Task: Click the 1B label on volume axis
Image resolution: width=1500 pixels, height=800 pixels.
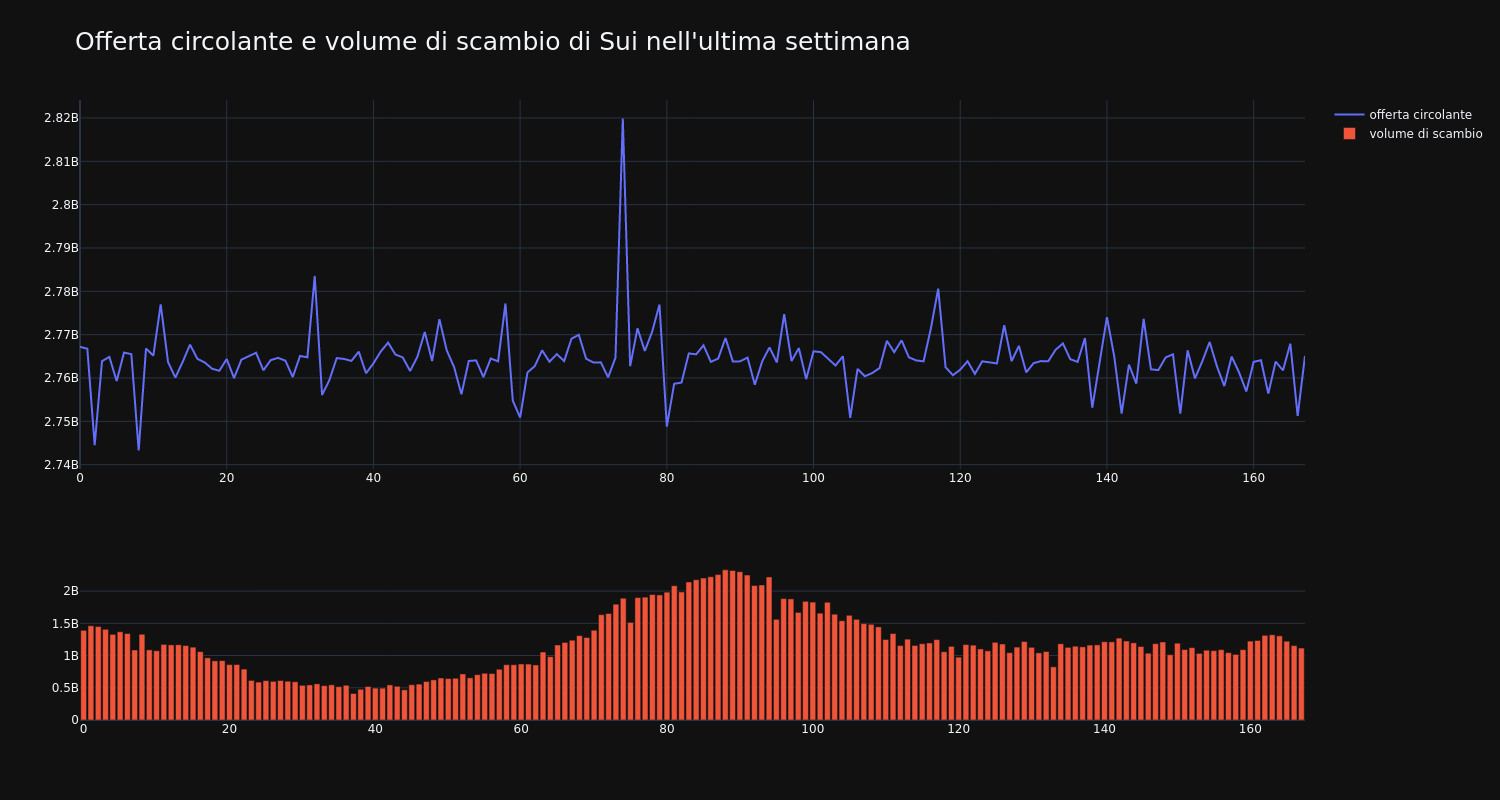Action: [70, 656]
